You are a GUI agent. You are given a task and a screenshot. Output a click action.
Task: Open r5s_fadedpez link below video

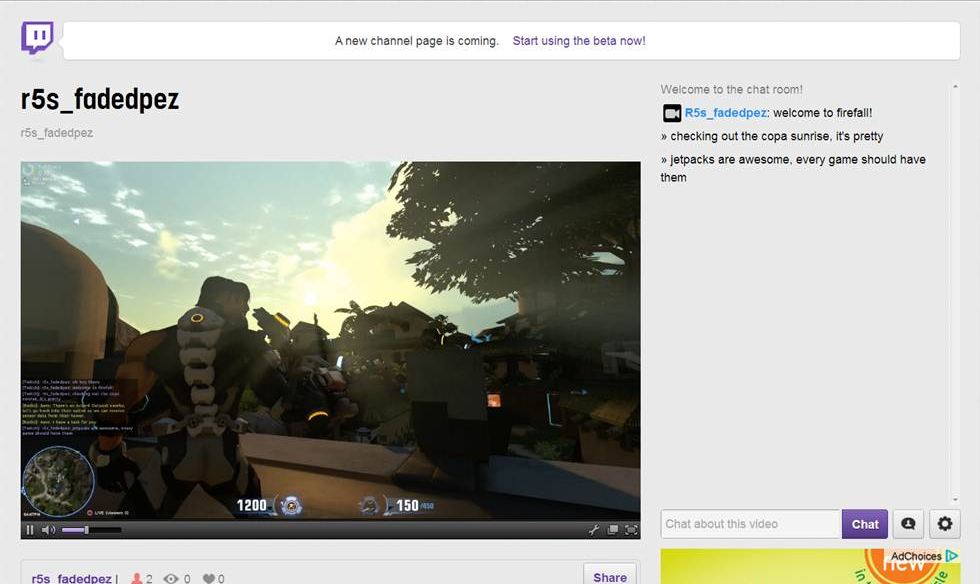tap(71, 578)
